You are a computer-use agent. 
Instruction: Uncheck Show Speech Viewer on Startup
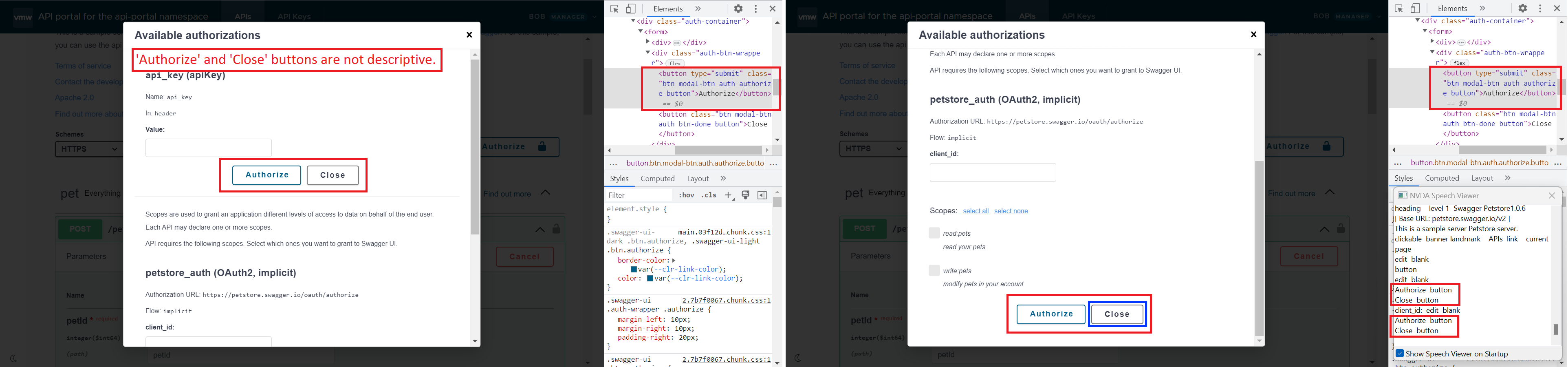(x=1399, y=354)
